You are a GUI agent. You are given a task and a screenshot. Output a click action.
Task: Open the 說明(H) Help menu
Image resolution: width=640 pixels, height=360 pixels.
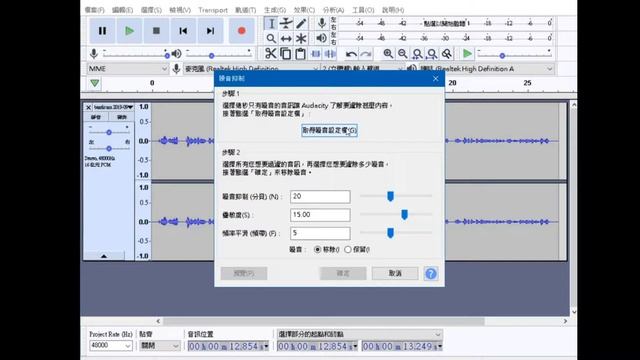(x=393, y=10)
